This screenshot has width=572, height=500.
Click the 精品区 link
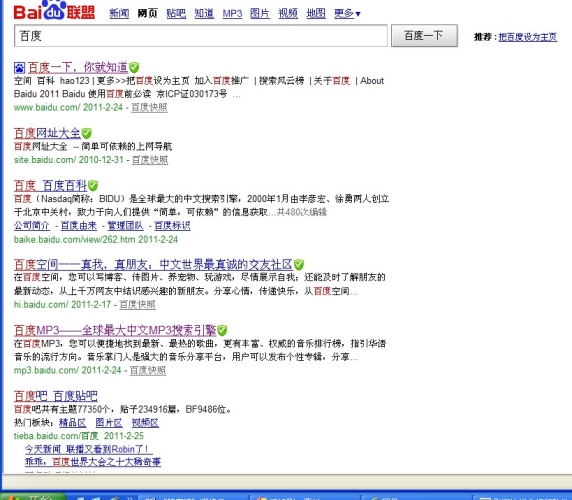[x=73, y=423]
